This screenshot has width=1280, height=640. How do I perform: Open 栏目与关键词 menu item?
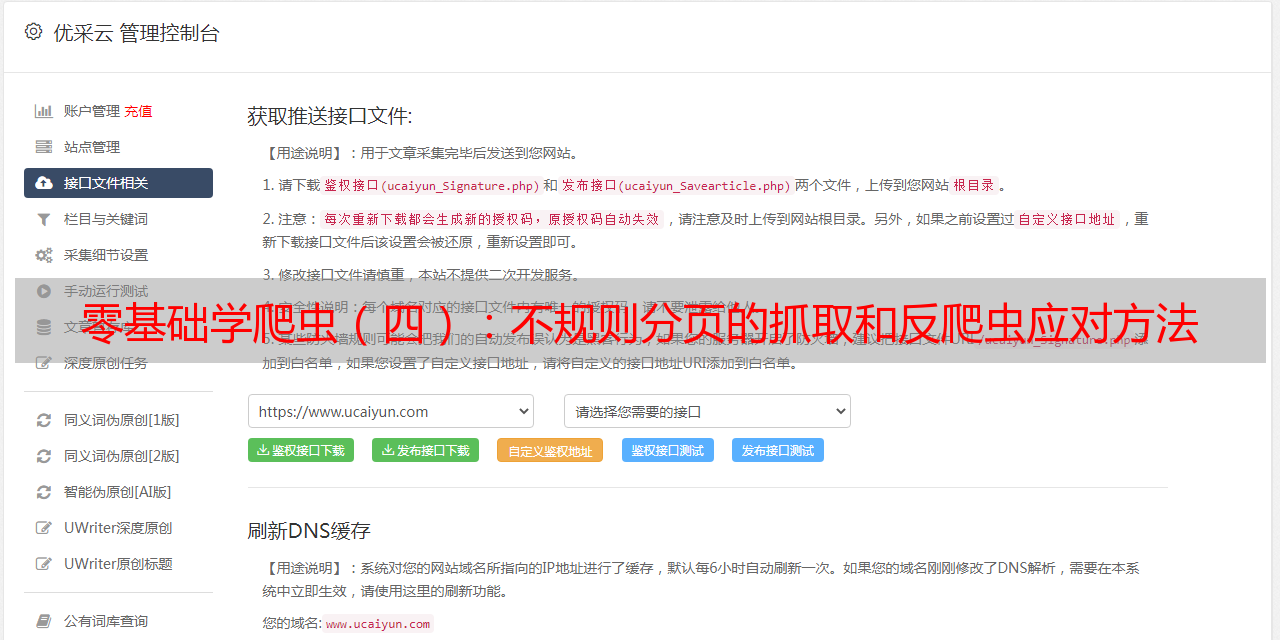pos(118,219)
